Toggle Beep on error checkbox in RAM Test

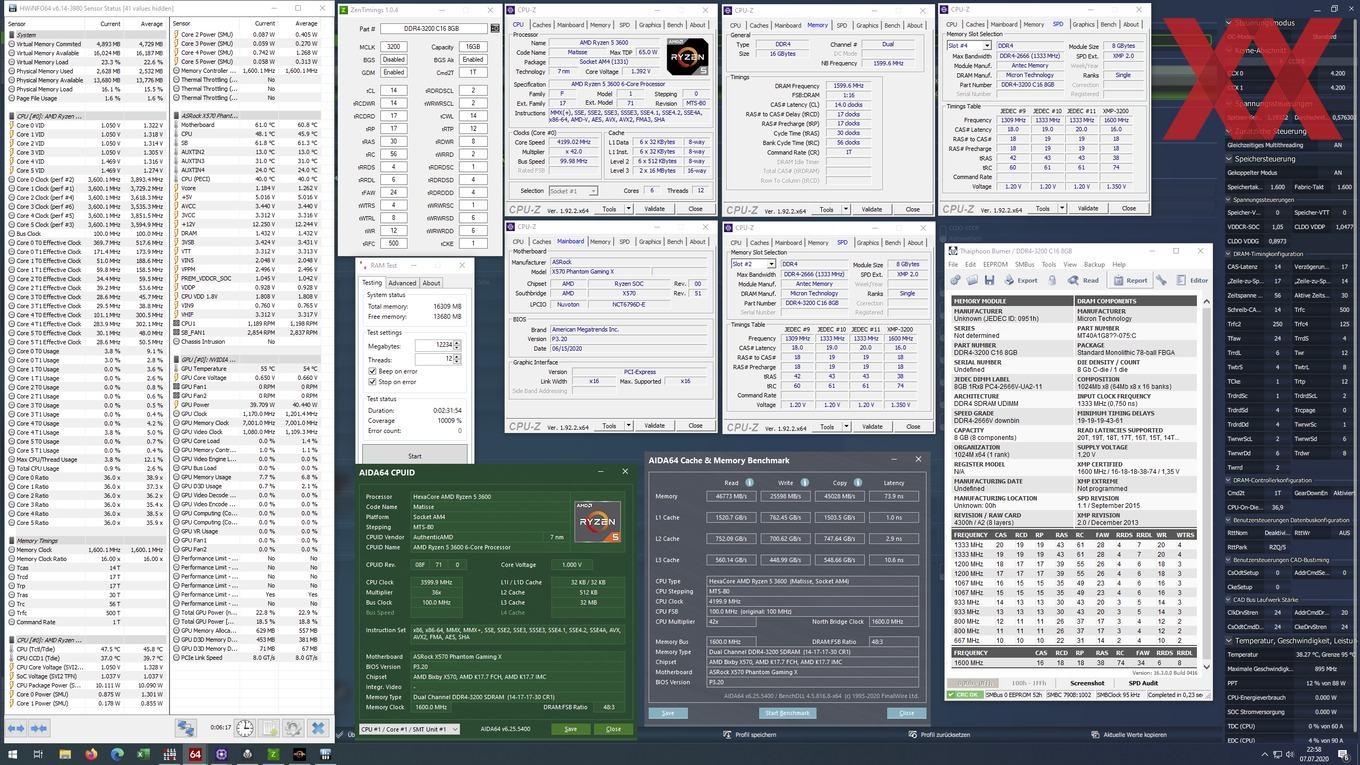(373, 371)
